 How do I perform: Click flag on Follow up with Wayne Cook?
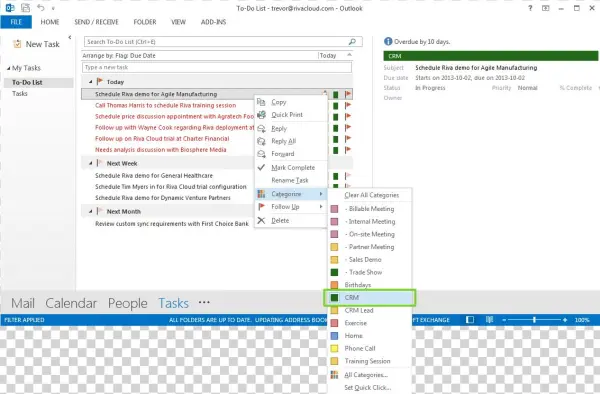click(x=348, y=127)
